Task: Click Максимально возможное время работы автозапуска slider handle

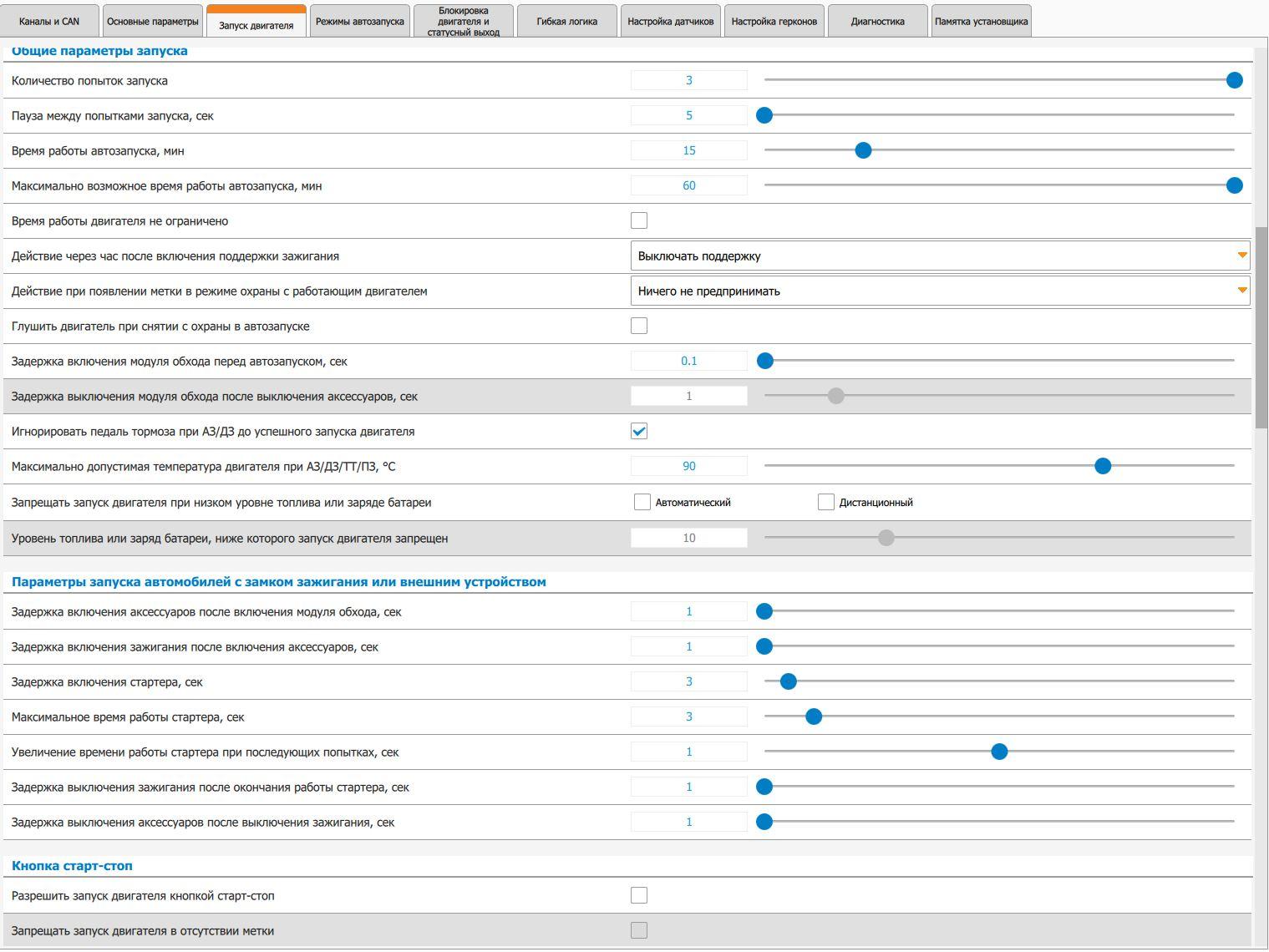Action: pyautogui.click(x=1235, y=185)
